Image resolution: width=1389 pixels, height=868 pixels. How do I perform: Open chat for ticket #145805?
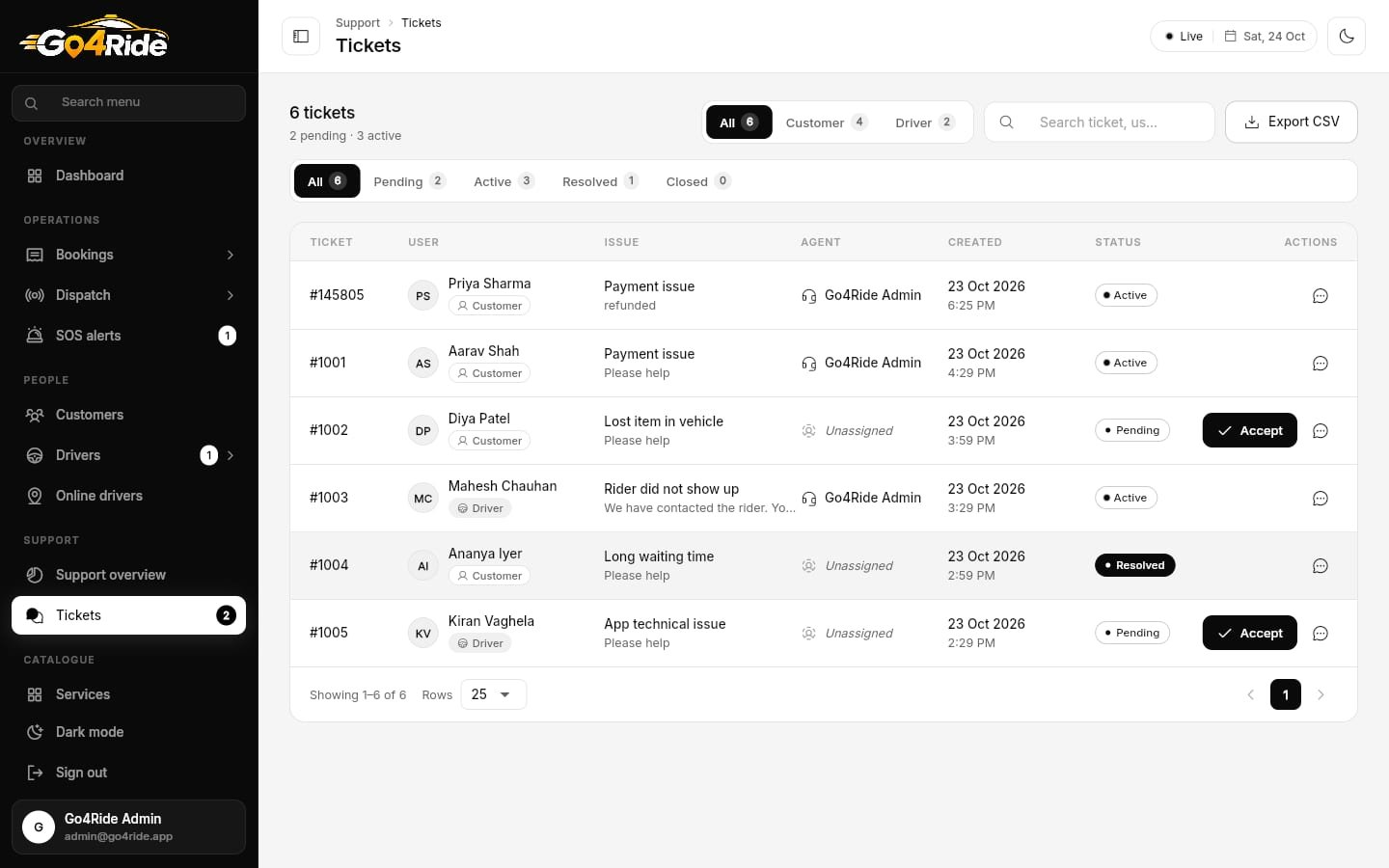coord(1321,296)
